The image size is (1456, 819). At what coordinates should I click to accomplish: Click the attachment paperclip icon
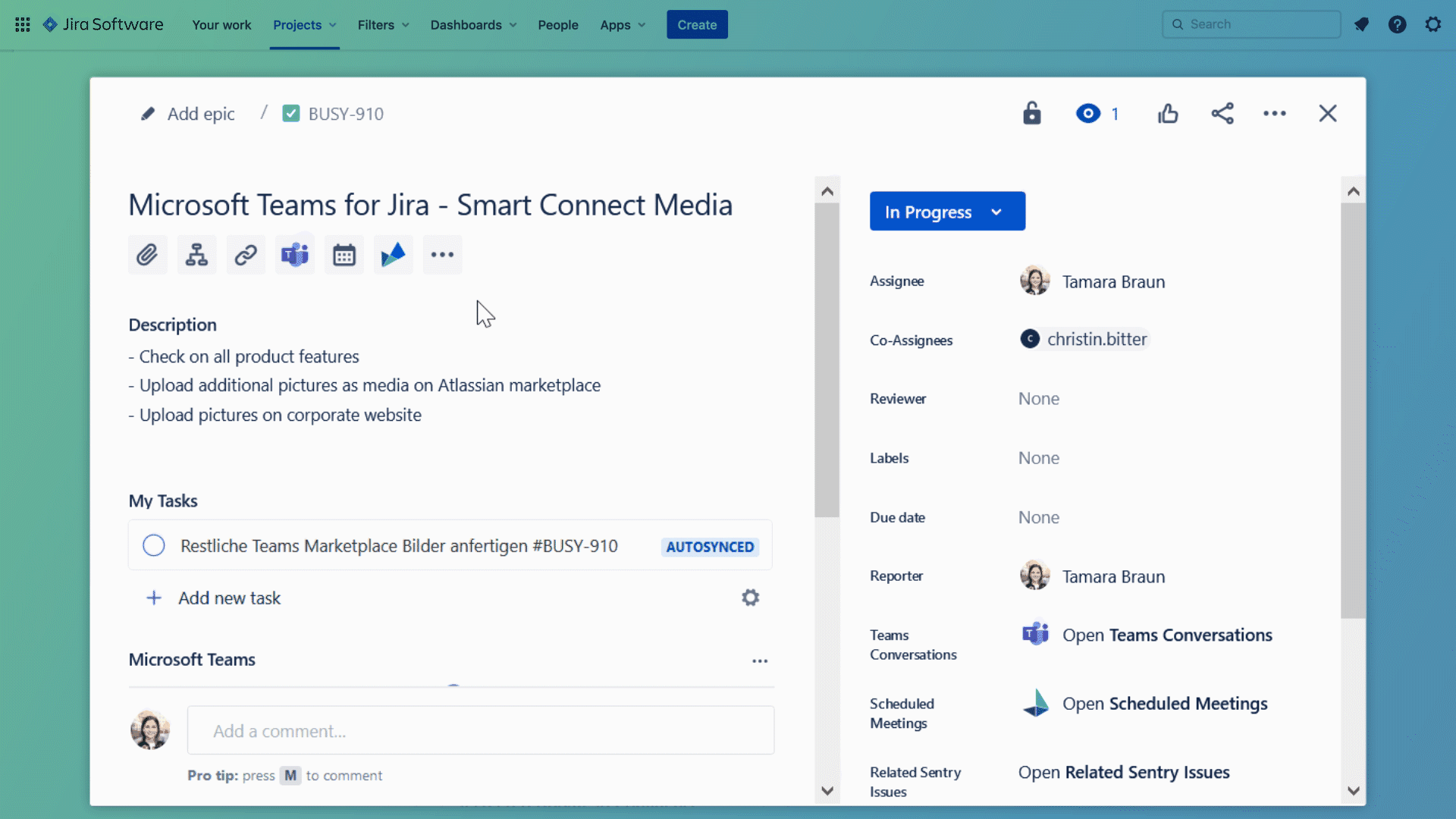(147, 255)
